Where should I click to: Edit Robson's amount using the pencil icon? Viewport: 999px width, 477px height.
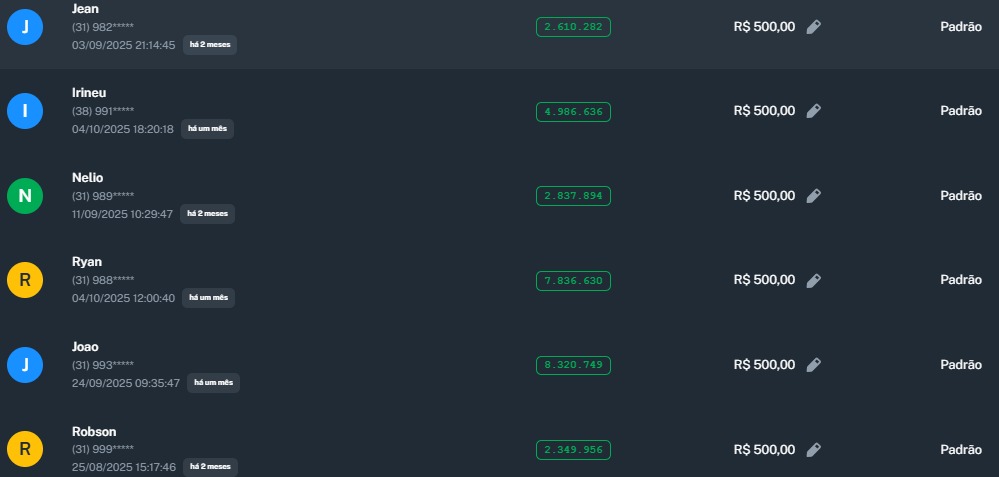(814, 449)
